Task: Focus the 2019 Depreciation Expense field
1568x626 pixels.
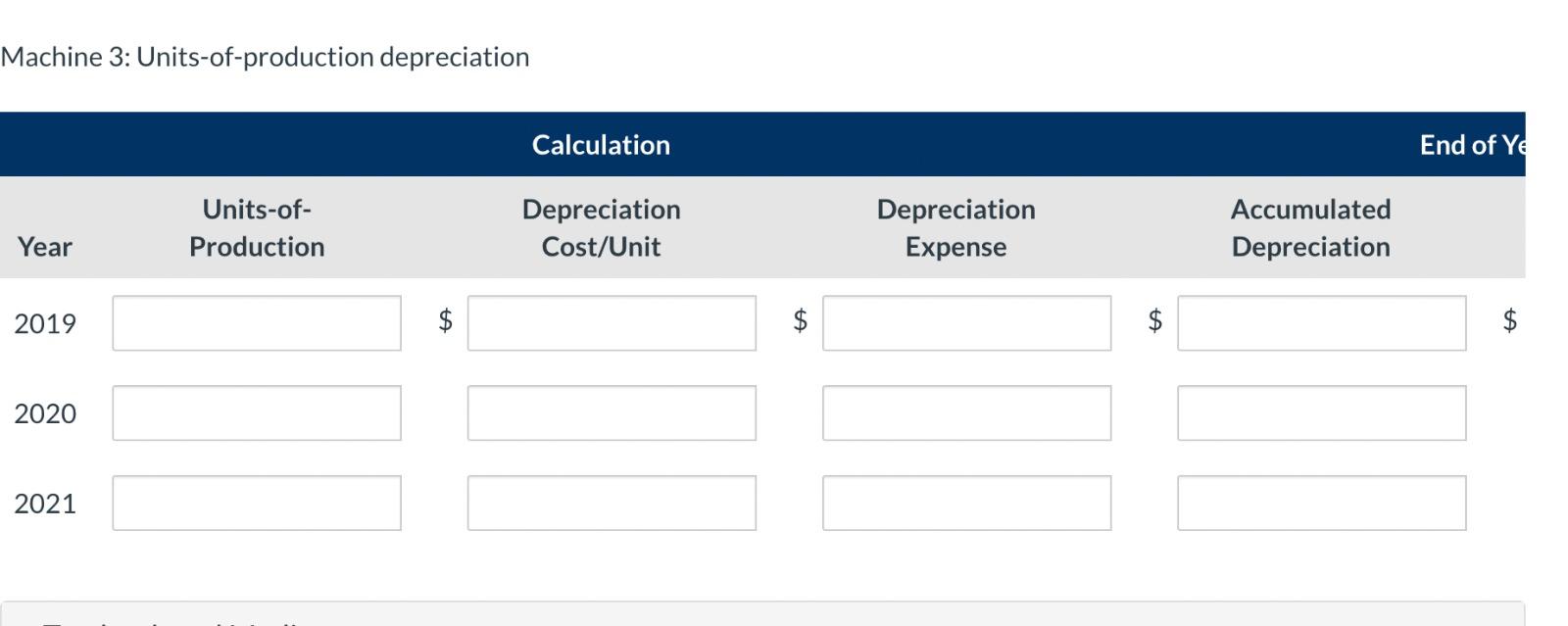Action: [966, 323]
